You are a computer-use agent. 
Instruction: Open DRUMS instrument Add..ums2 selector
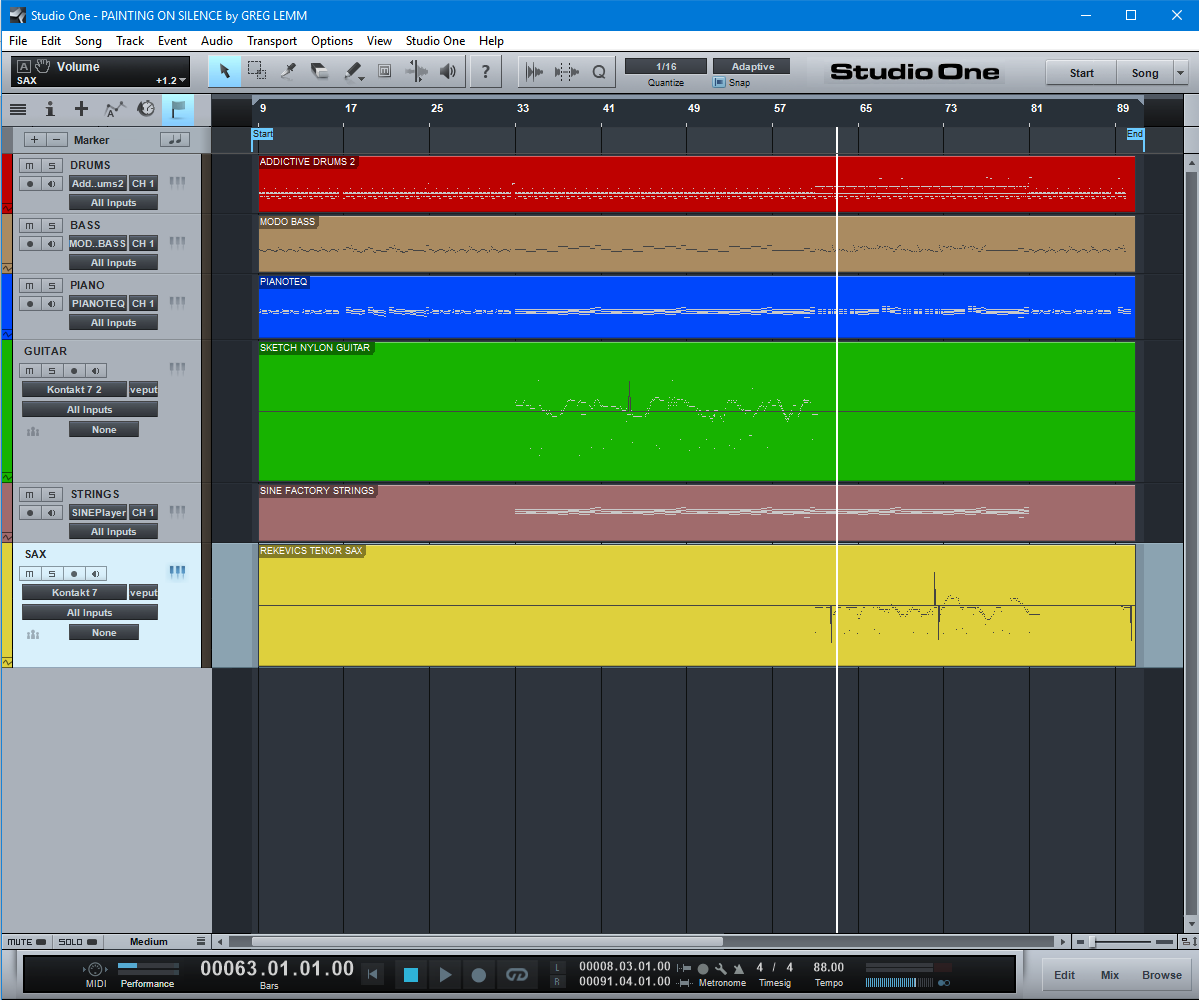[x=97, y=183]
